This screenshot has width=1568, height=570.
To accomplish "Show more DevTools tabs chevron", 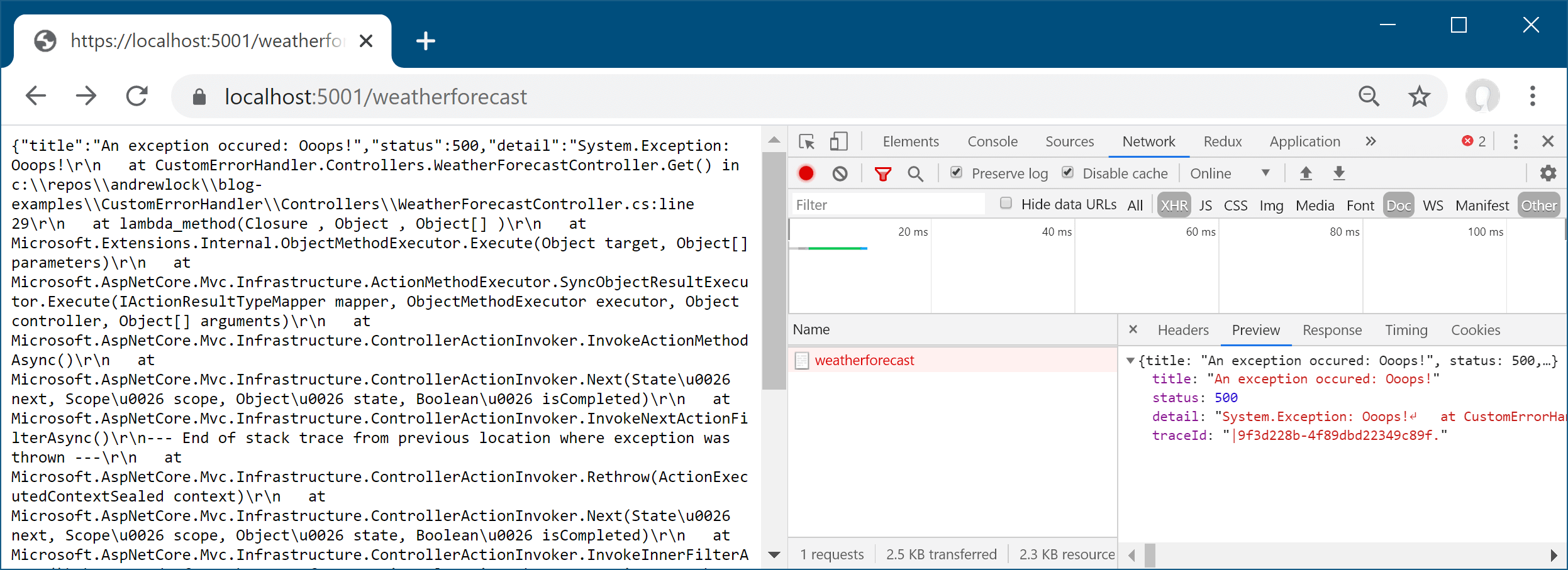I will [x=1371, y=141].
